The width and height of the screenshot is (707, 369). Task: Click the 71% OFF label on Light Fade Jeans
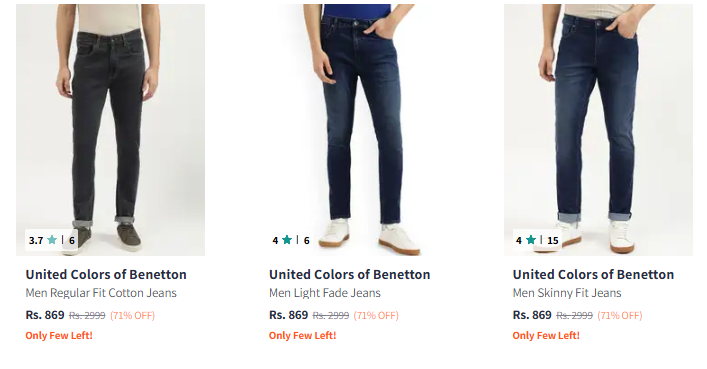376,315
